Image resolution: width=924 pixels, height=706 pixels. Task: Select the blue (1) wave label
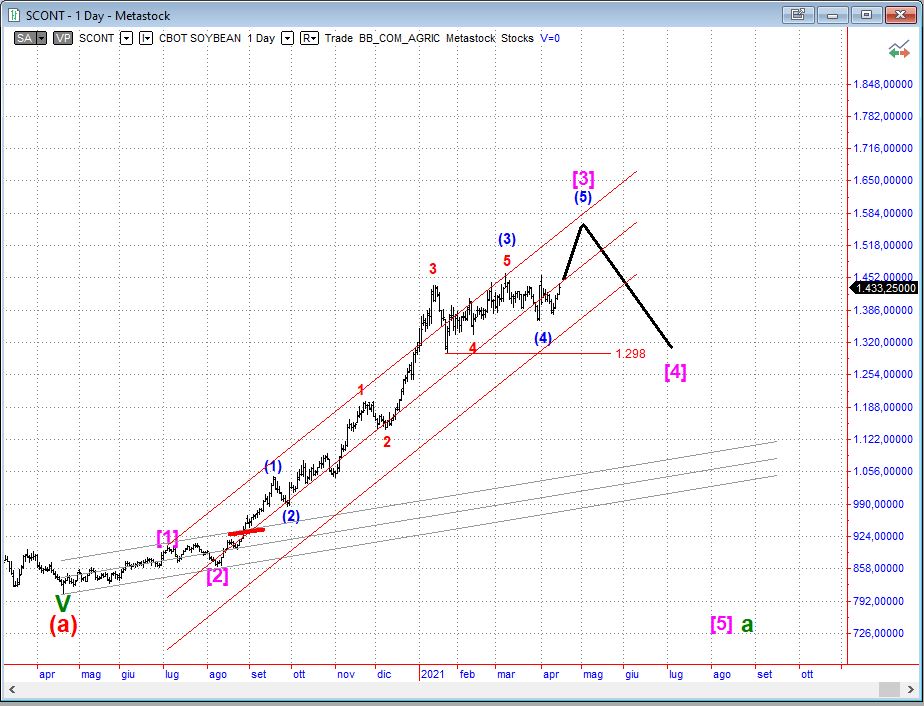click(x=273, y=467)
